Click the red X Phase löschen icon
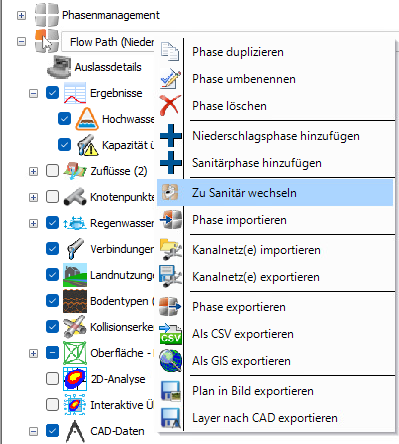Screen dimensions: 399x444 (x=170, y=105)
